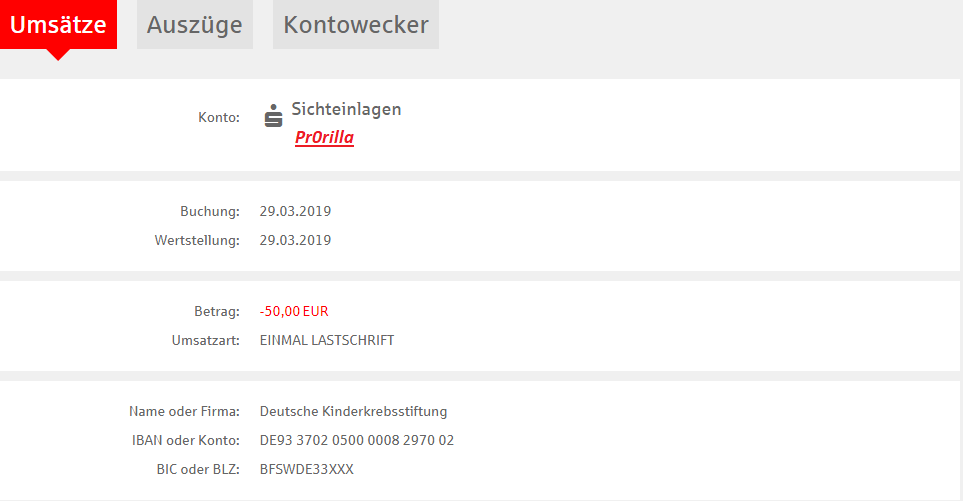965x502 pixels.
Task: Click the Name oder Firma label
Action: click(x=185, y=411)
